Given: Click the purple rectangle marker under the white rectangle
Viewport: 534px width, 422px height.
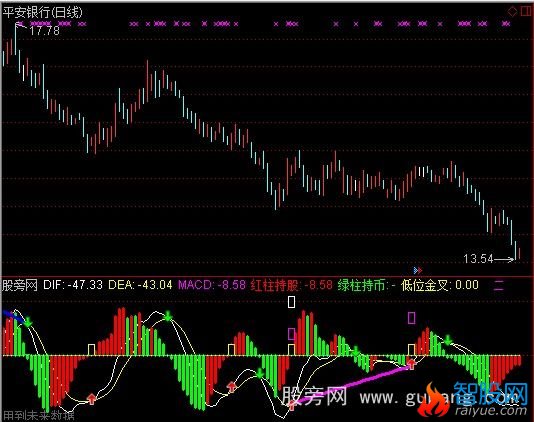Looking at the screenshot, I should pyautogui.click(x=292, y=334).
